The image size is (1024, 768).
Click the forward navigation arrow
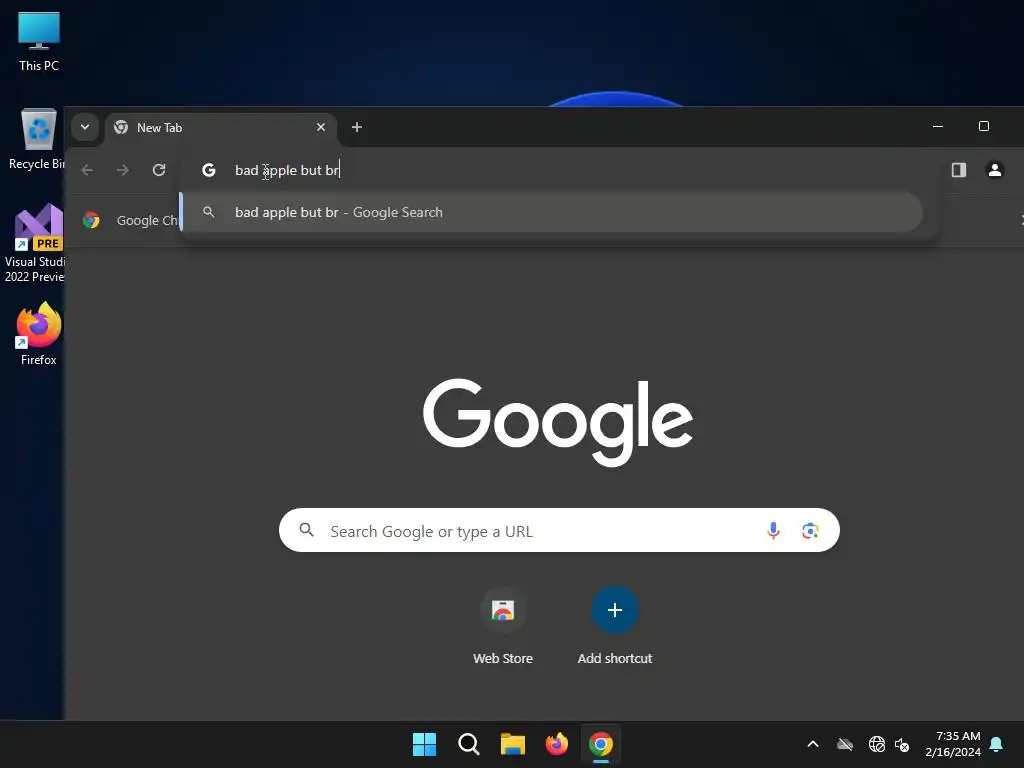(123, 170)
